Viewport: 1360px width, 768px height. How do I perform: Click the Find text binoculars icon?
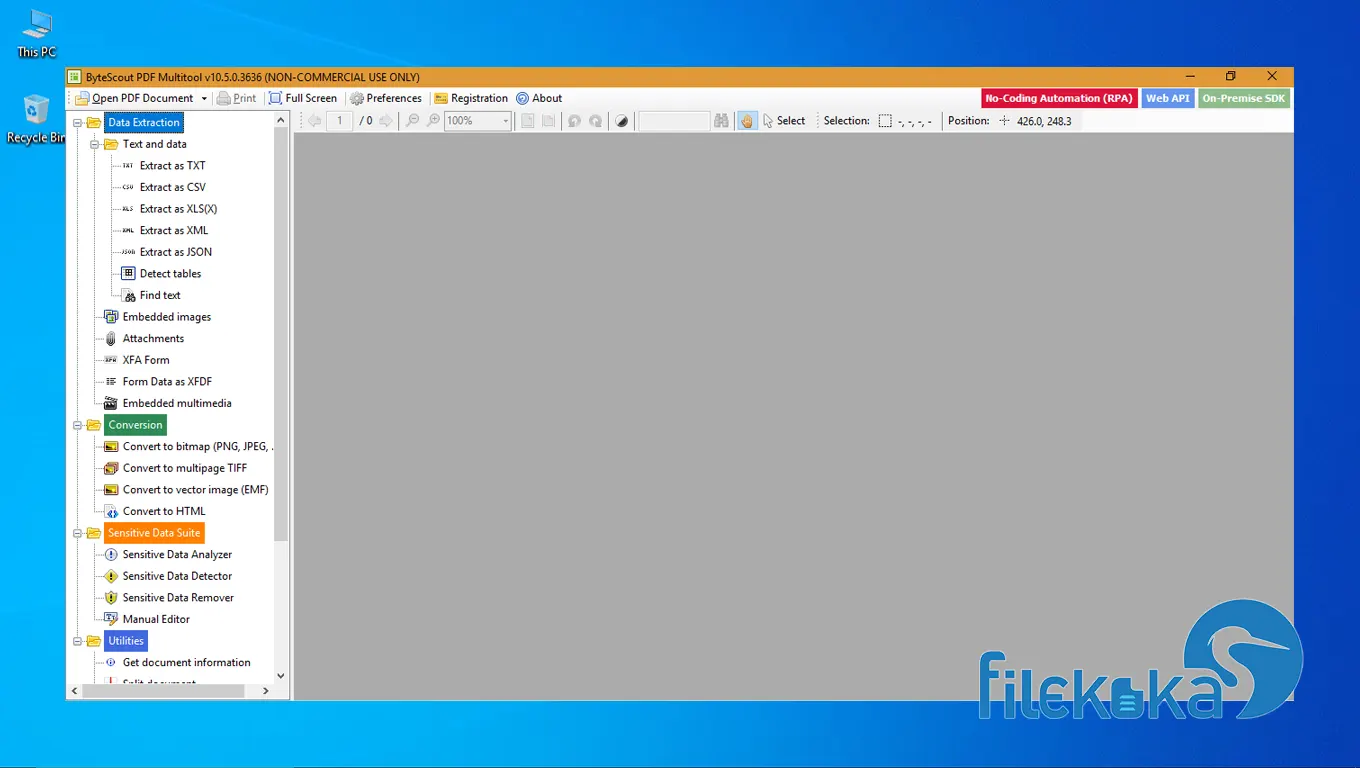pos(129,296)
